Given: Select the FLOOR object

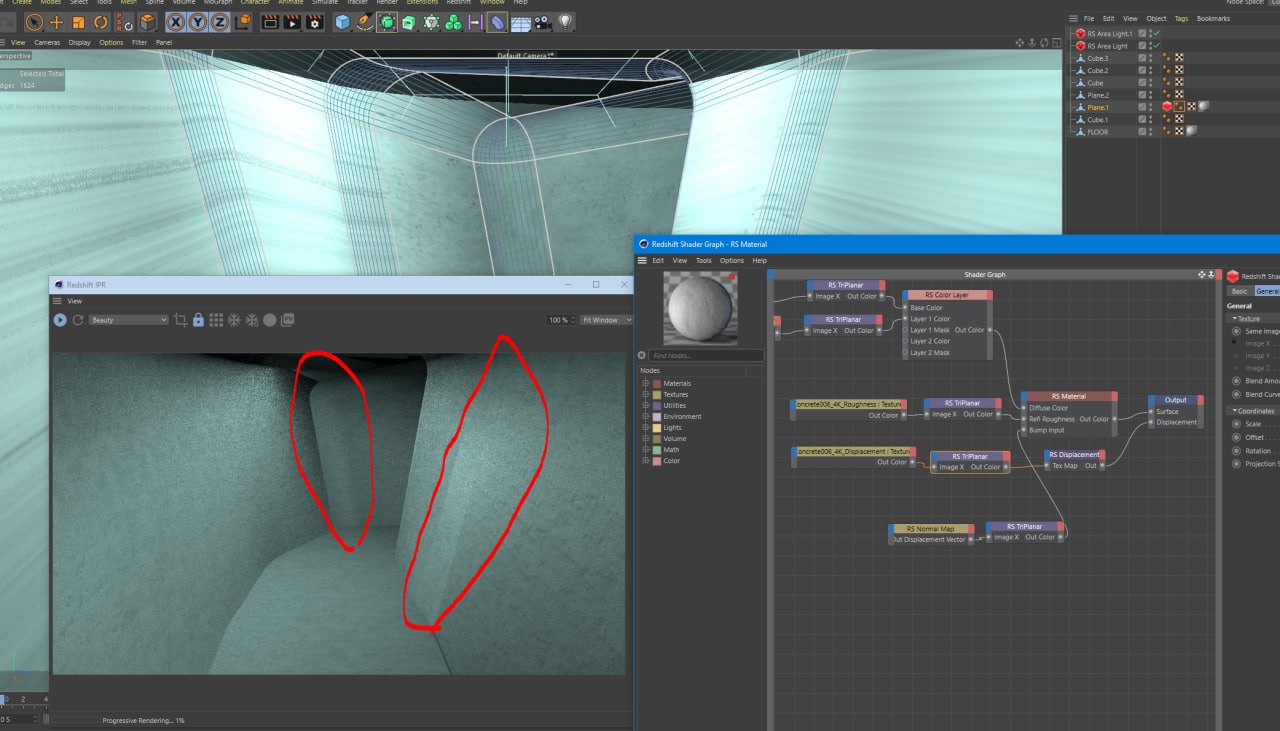Looking at the screenshot, I should coord(1097,131).
